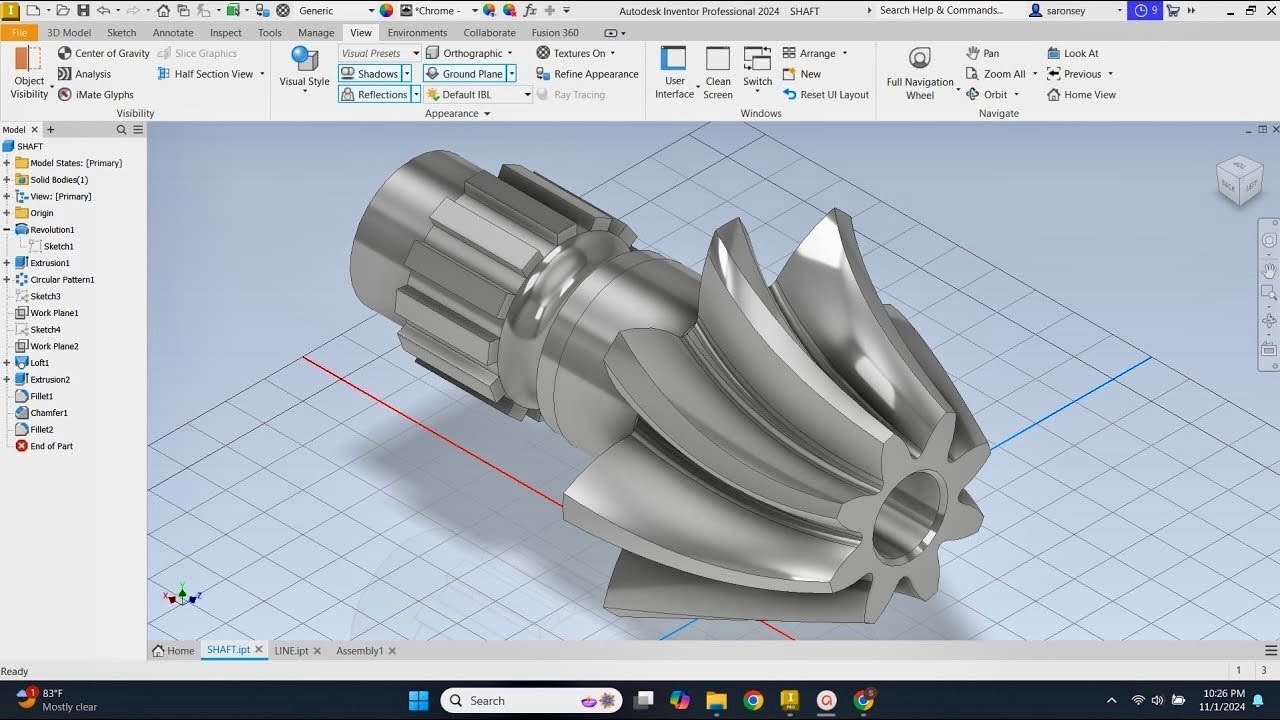
Task: Expand the Appearance panel arrow
Action: [x=487, y=114]
